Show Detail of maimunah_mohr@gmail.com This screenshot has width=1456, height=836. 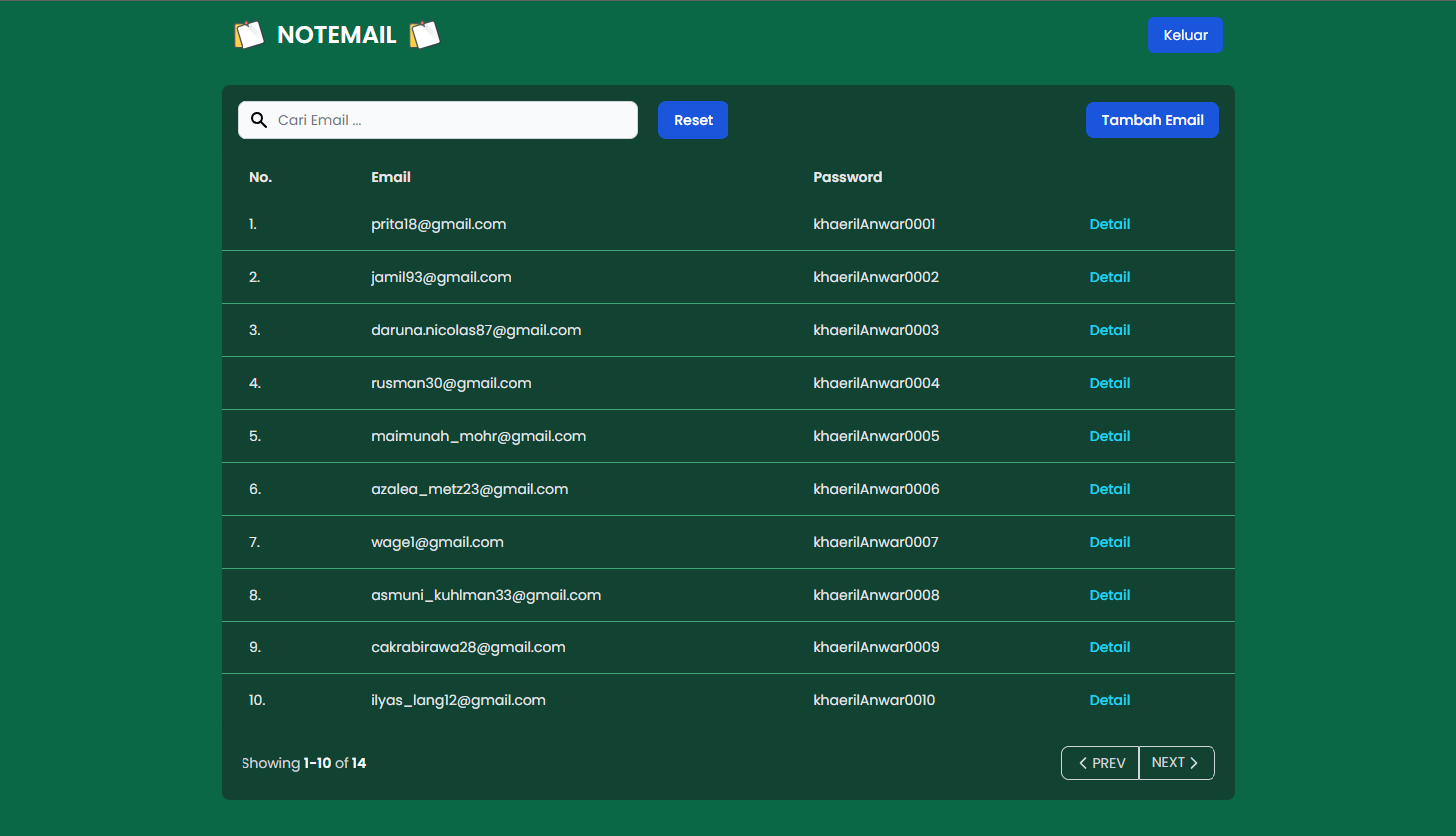coord(1110,436)
